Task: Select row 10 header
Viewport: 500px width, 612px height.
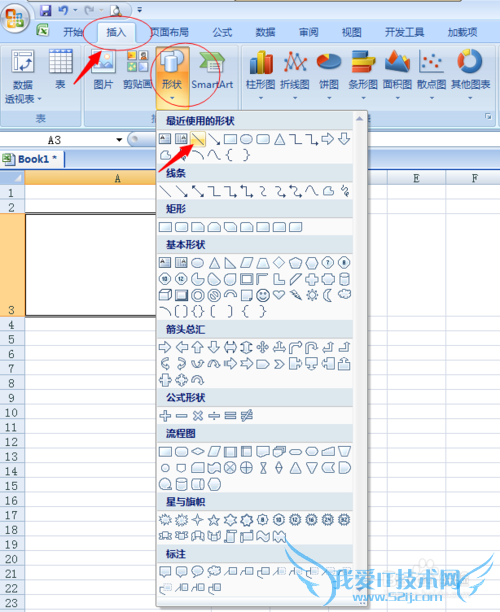Action: (x=12, y=413)
